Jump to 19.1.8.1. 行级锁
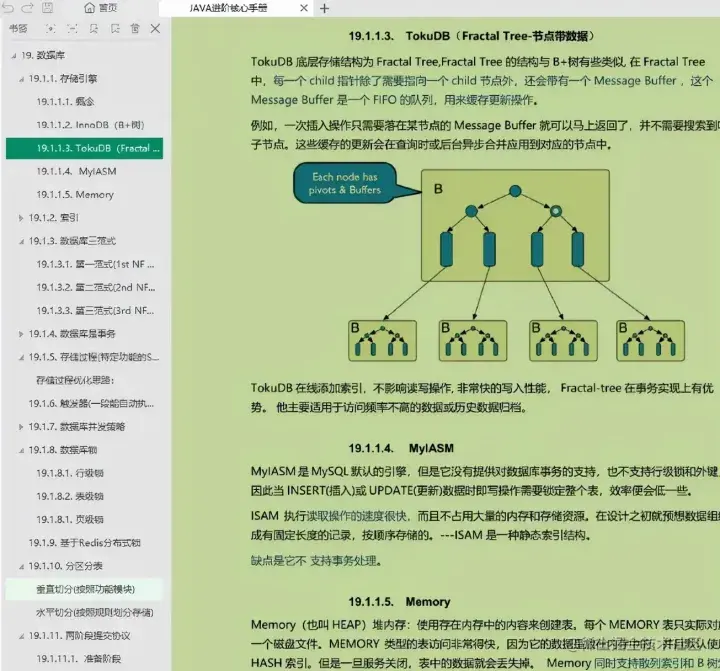720x671 pixels. point(70,473)
